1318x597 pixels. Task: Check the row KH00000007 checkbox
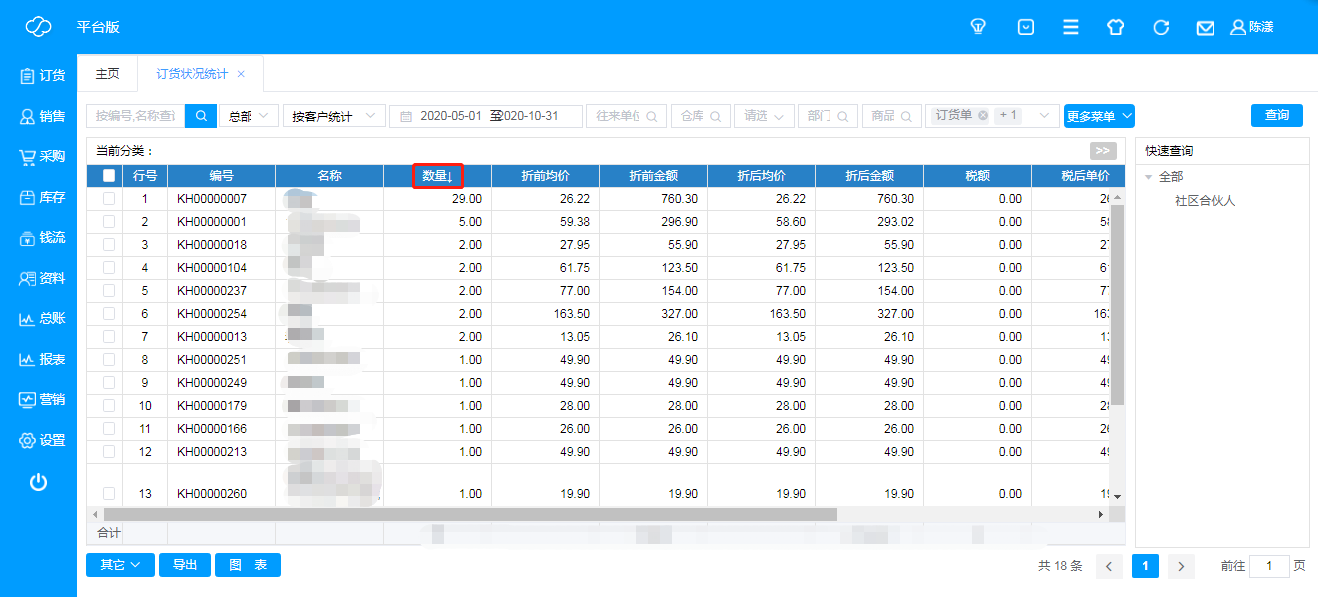[109, 198]
